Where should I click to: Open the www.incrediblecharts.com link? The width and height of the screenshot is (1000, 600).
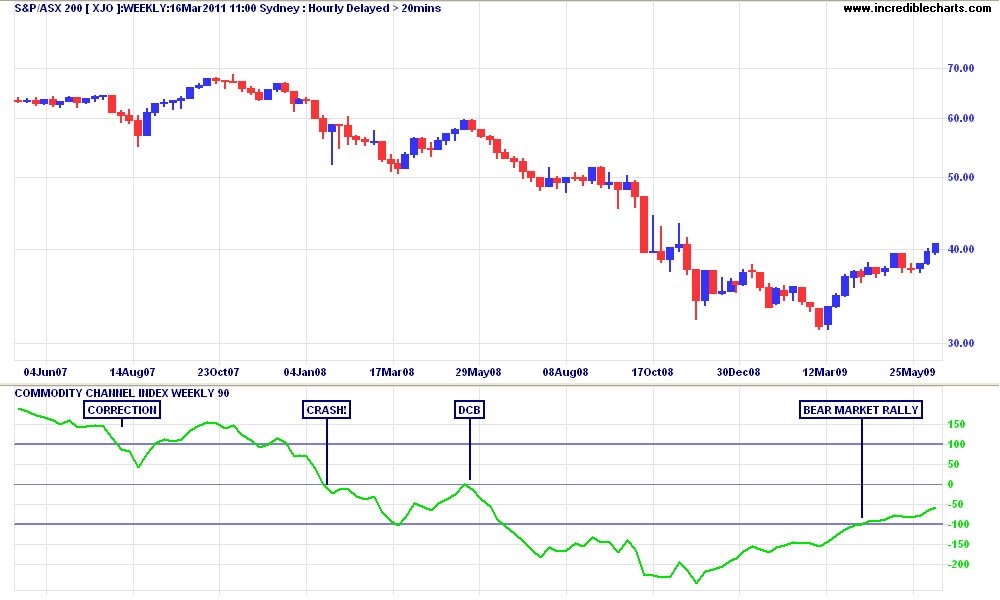click(918, 8)
